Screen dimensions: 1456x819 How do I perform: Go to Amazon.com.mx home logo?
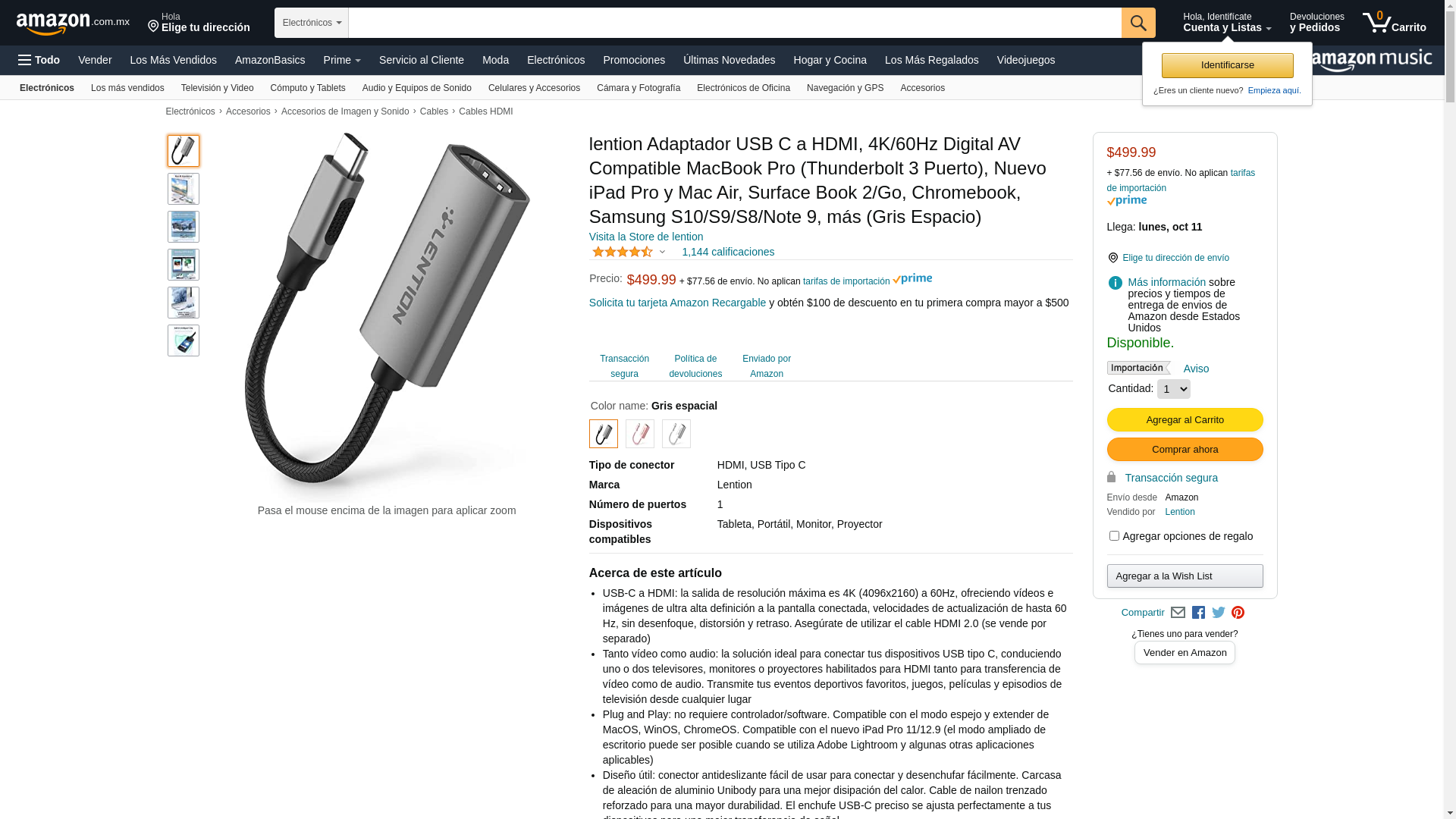coord(73,24)
